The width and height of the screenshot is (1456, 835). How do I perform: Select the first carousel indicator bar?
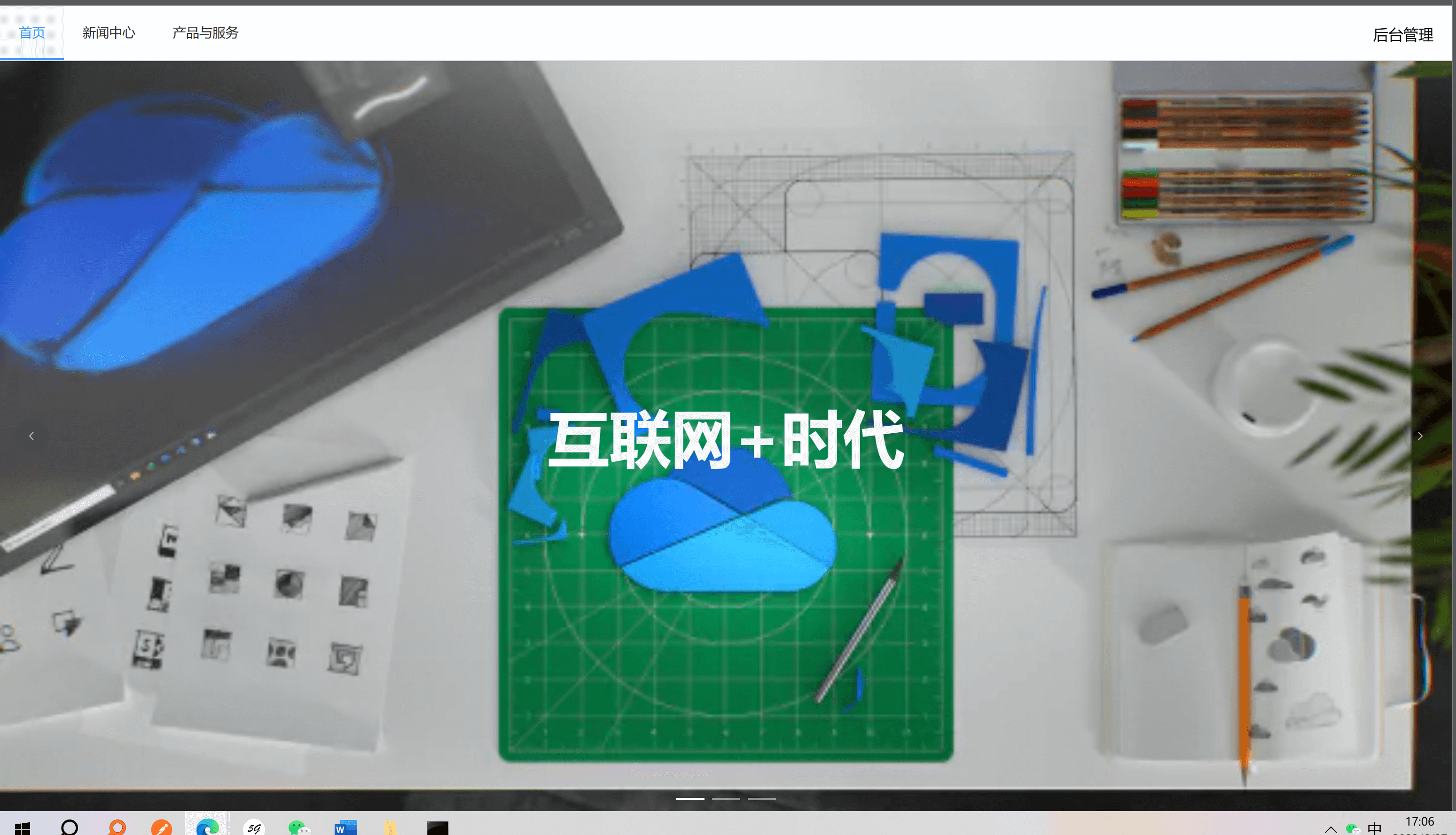[690, 798]
